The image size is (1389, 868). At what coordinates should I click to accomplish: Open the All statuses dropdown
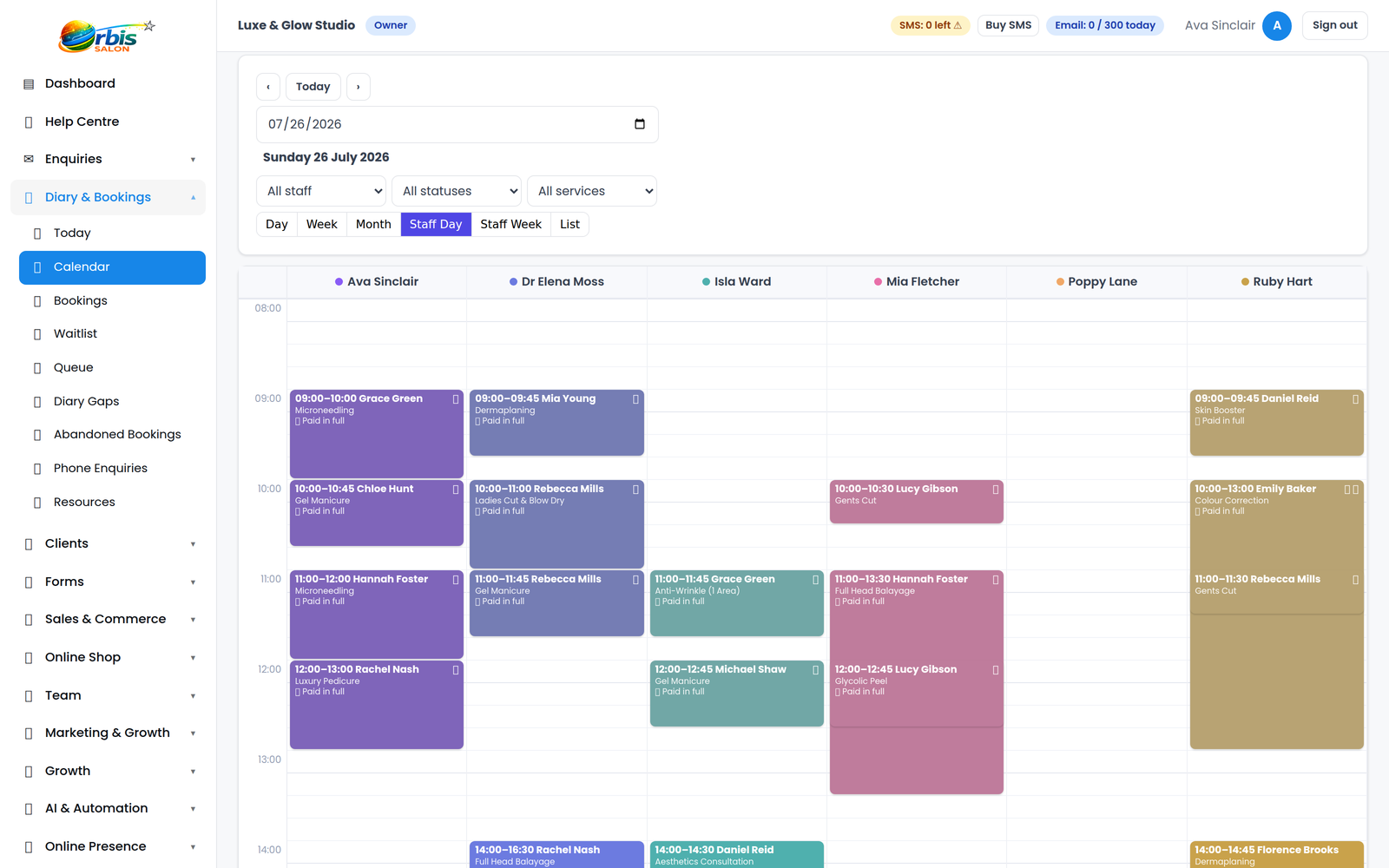tap(457, 191)
